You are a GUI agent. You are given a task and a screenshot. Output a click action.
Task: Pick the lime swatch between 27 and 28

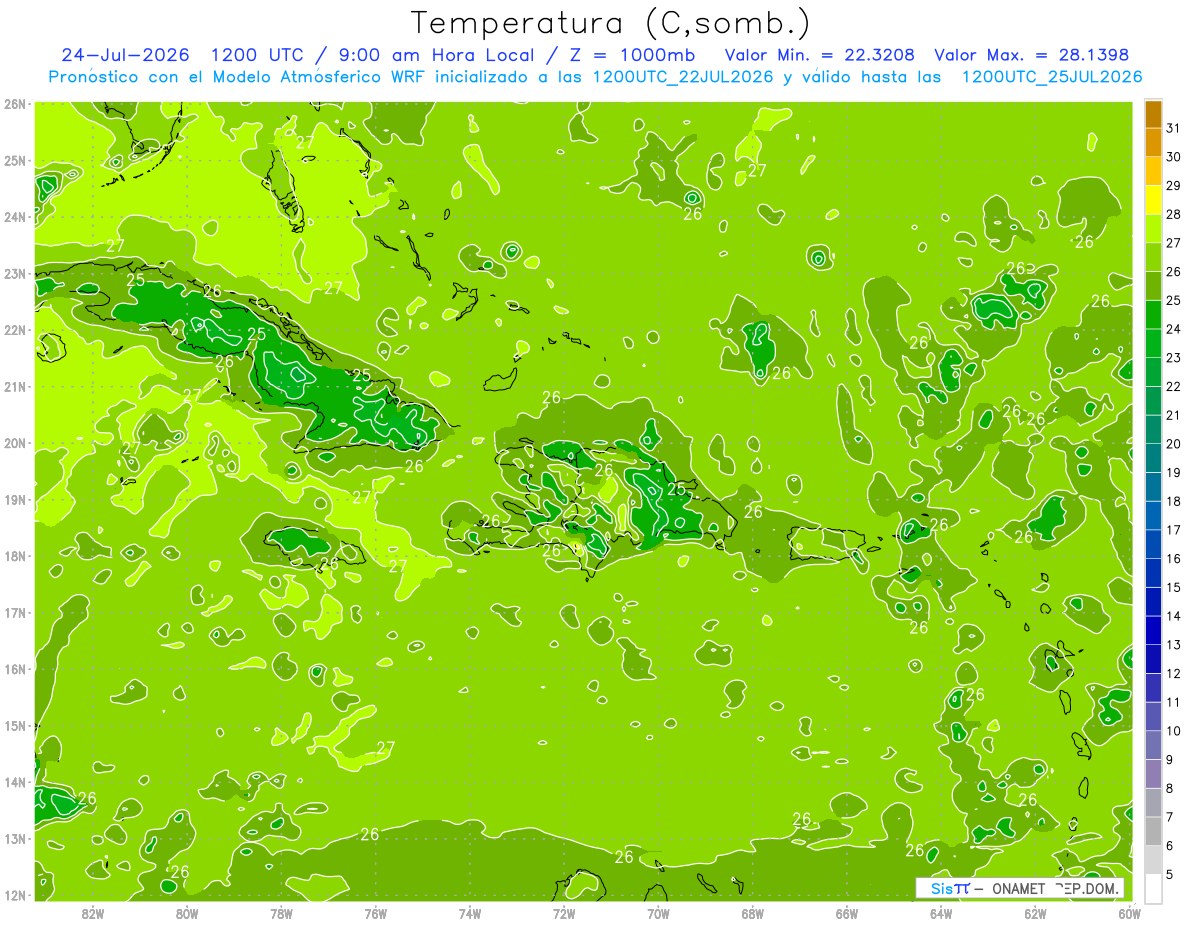tap(1153, 229)
